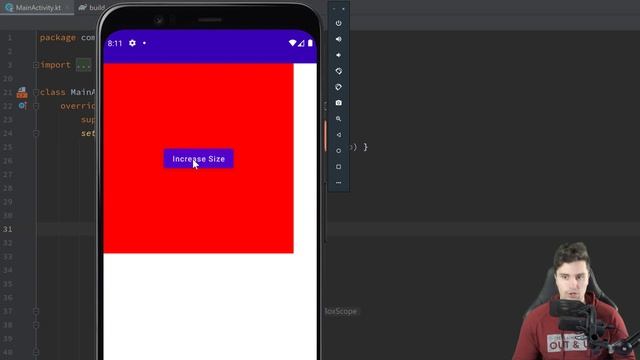
Task: Click the 'lorScope' hint text in the editor
Action: 341,311
